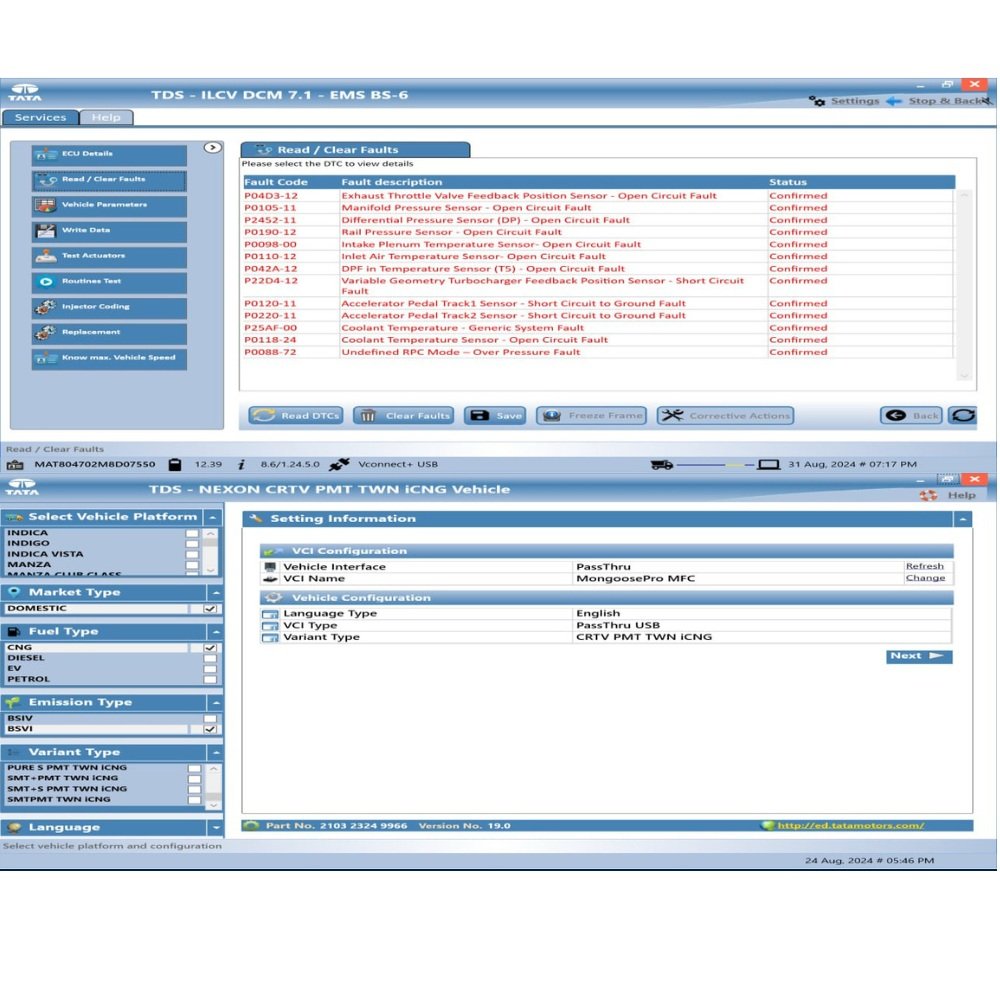Tick the PETROL fuel type checkbox

210,679
